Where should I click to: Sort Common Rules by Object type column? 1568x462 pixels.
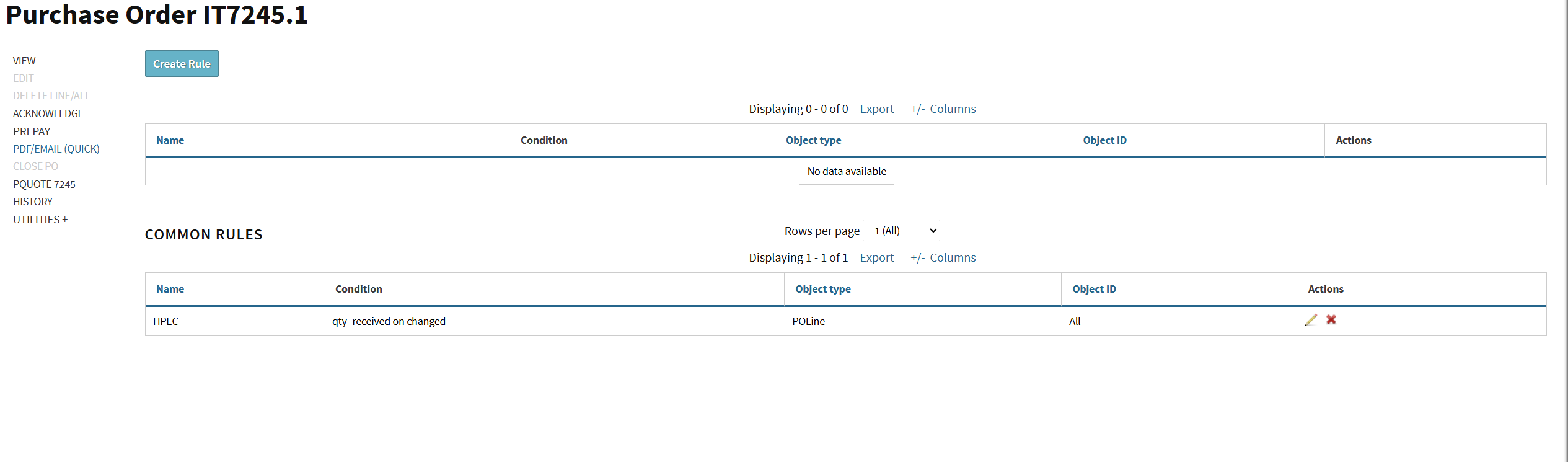coord(822,289)
